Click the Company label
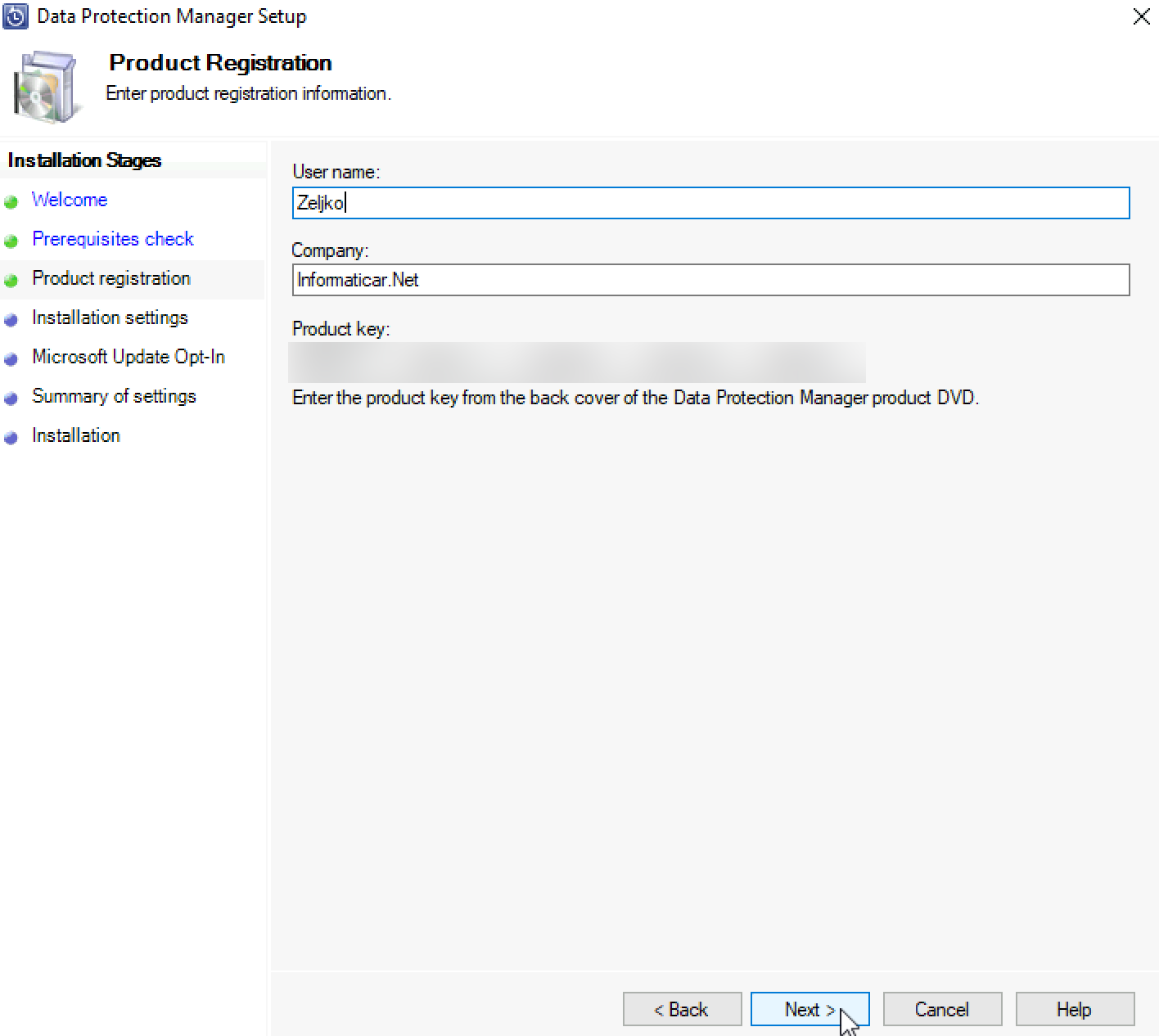Screen dimensions: 1159x1036 coord(331,250)
